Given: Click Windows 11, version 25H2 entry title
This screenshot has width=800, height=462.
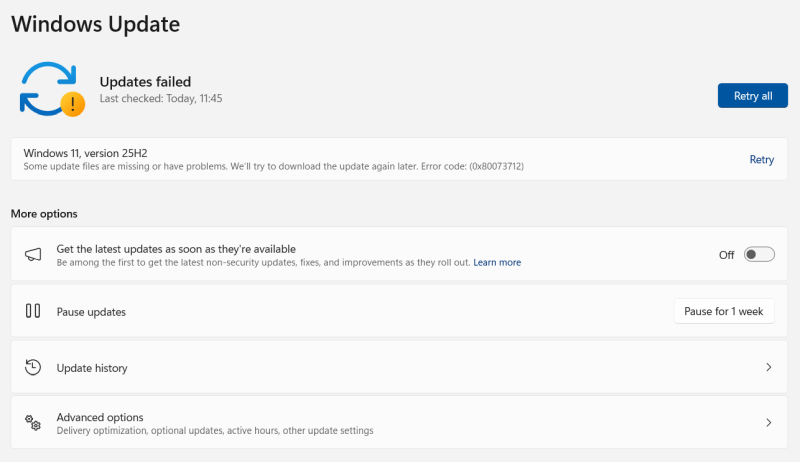Looking at the screenshot, I should pos(85,153).
